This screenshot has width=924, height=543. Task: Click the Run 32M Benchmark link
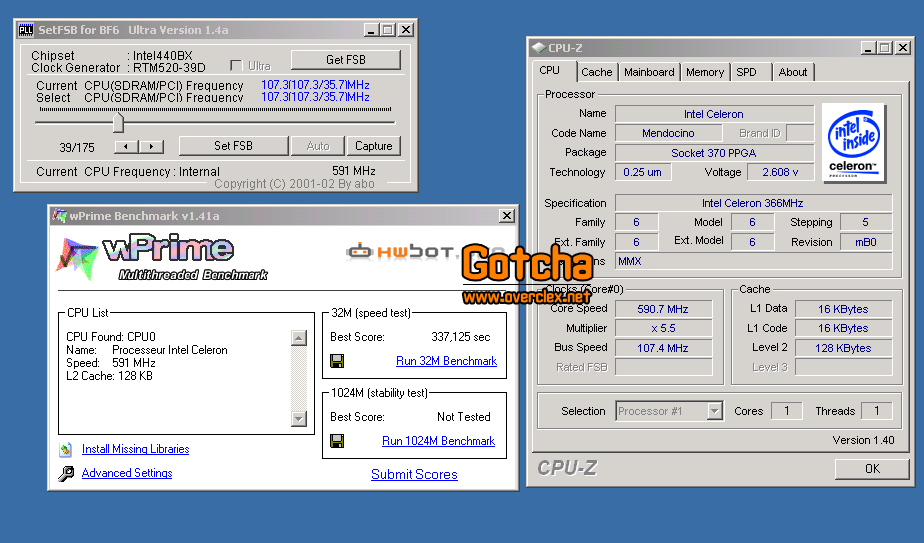(446, 361)
